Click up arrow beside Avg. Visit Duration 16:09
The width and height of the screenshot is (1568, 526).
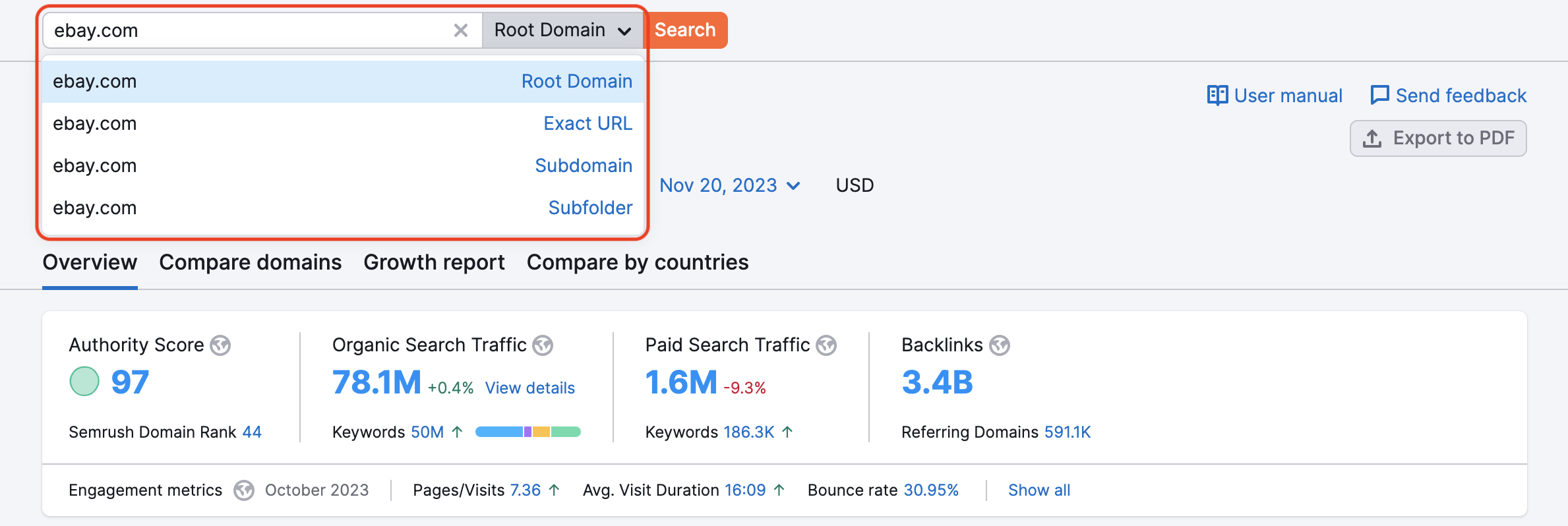[x=779, y=490]
